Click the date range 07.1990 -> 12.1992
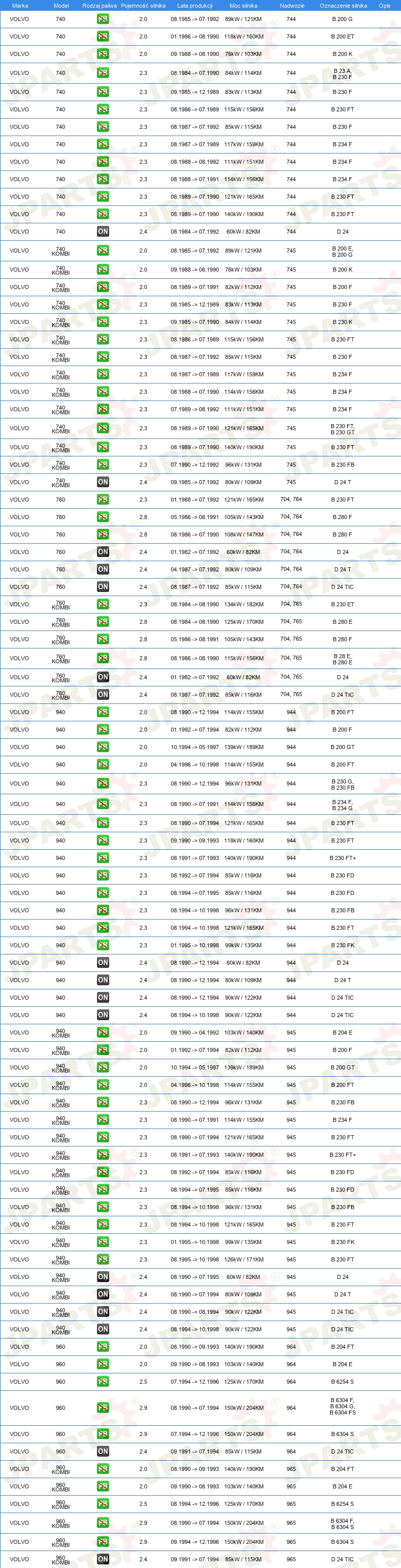 [x=194, y=465]
